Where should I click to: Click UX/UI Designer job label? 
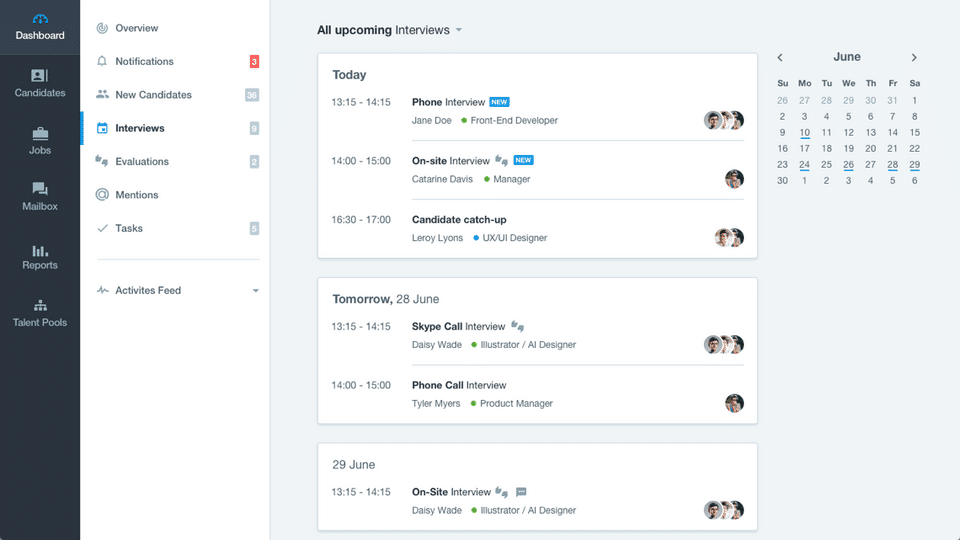514,238
